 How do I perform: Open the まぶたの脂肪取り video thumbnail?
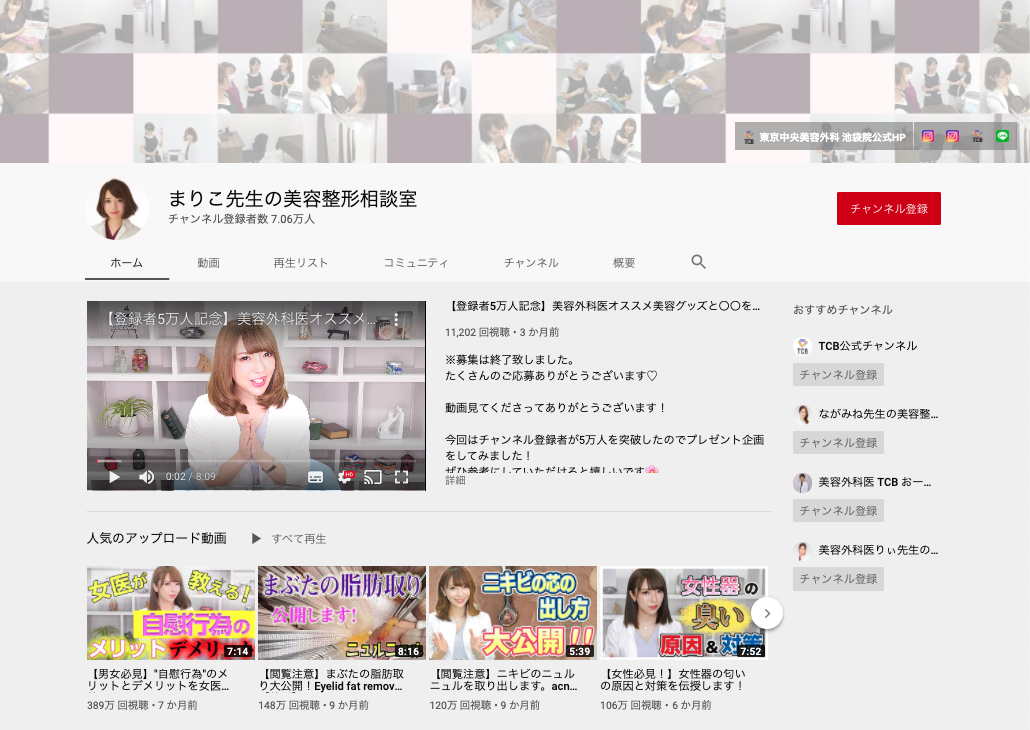(342, 613)
